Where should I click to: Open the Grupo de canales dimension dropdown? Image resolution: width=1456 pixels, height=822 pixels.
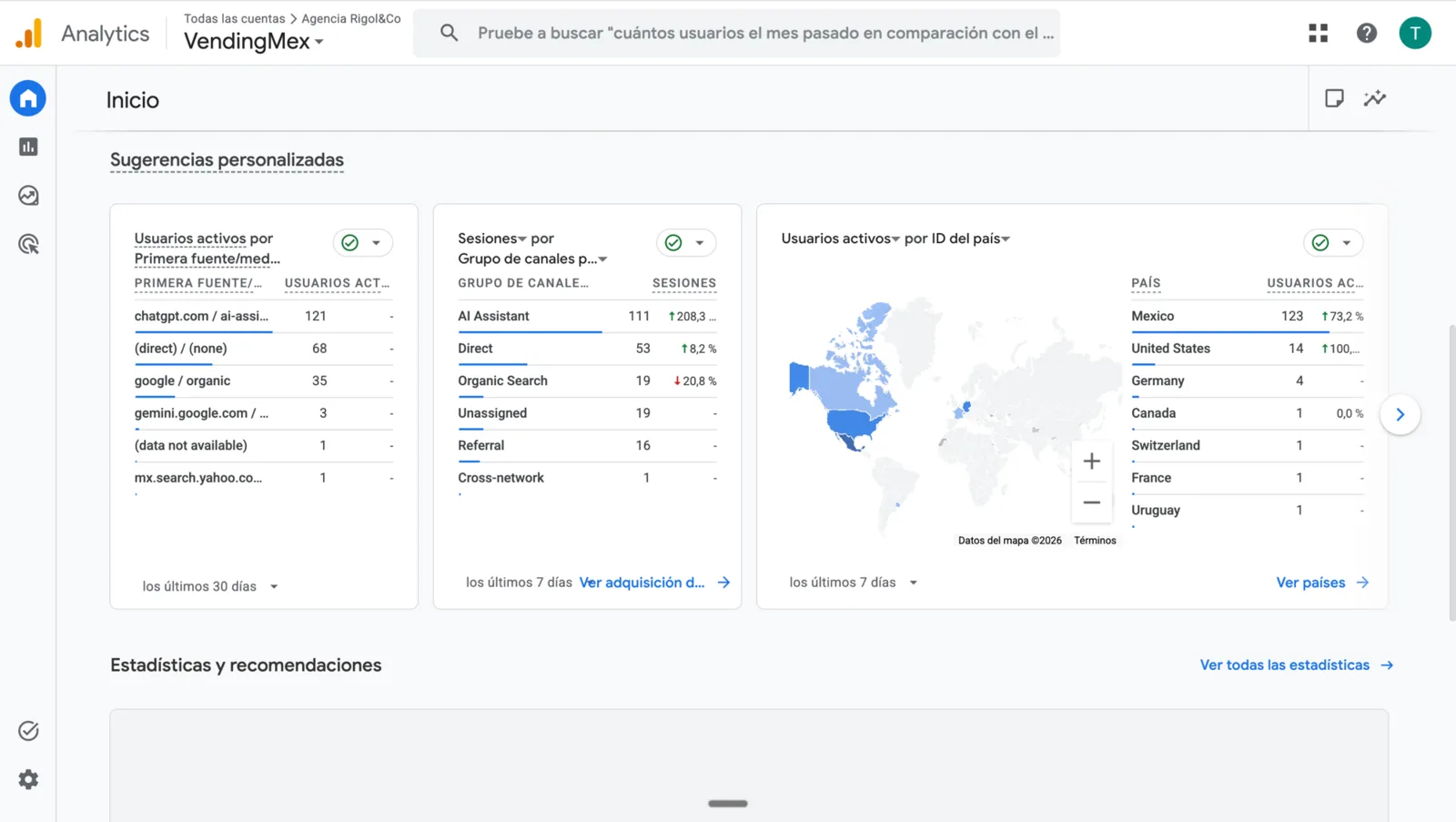(532, 259)
